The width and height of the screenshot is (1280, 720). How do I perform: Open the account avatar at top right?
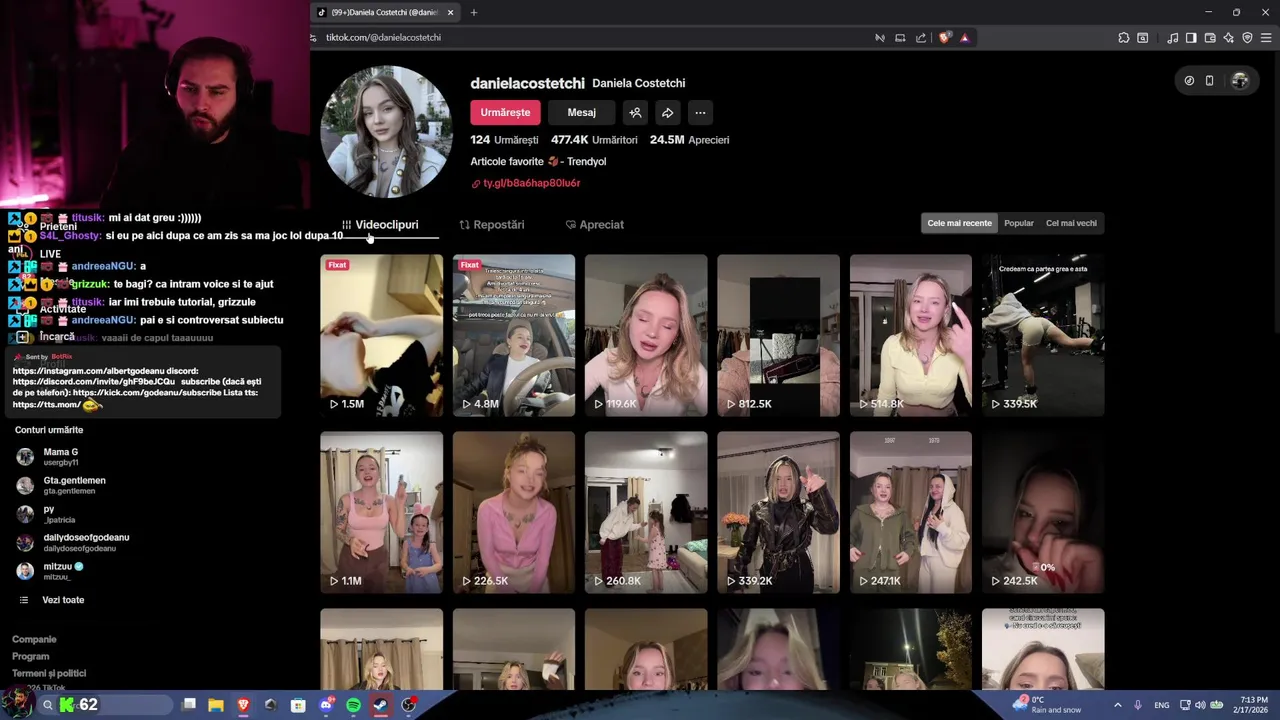point(1240,81)
